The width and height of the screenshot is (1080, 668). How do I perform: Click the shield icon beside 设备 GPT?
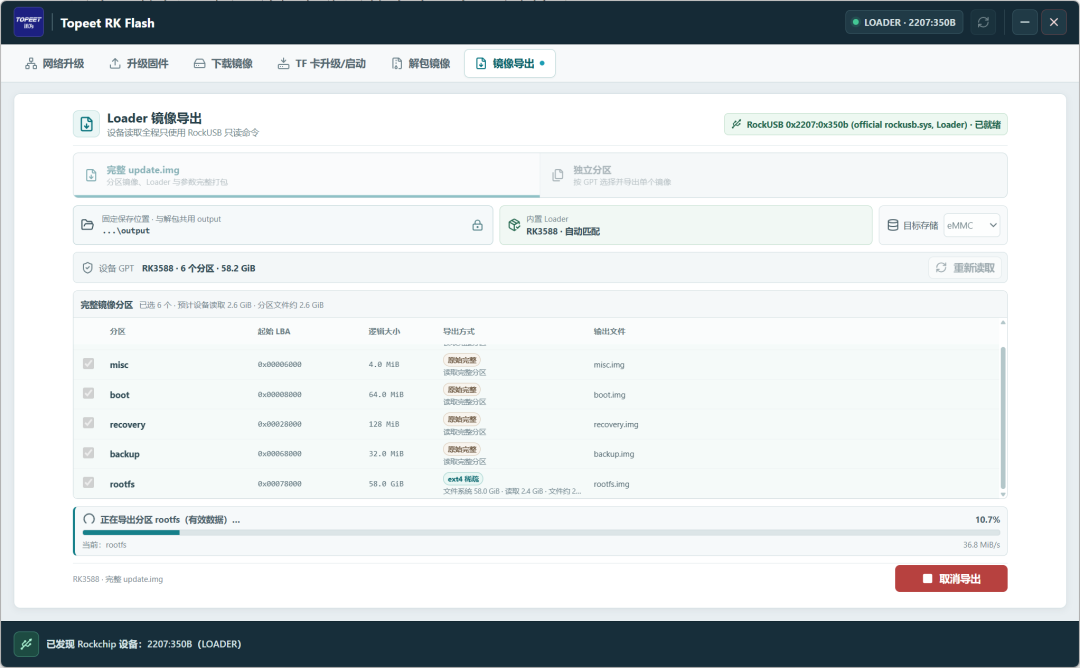[x=87, y=268]
